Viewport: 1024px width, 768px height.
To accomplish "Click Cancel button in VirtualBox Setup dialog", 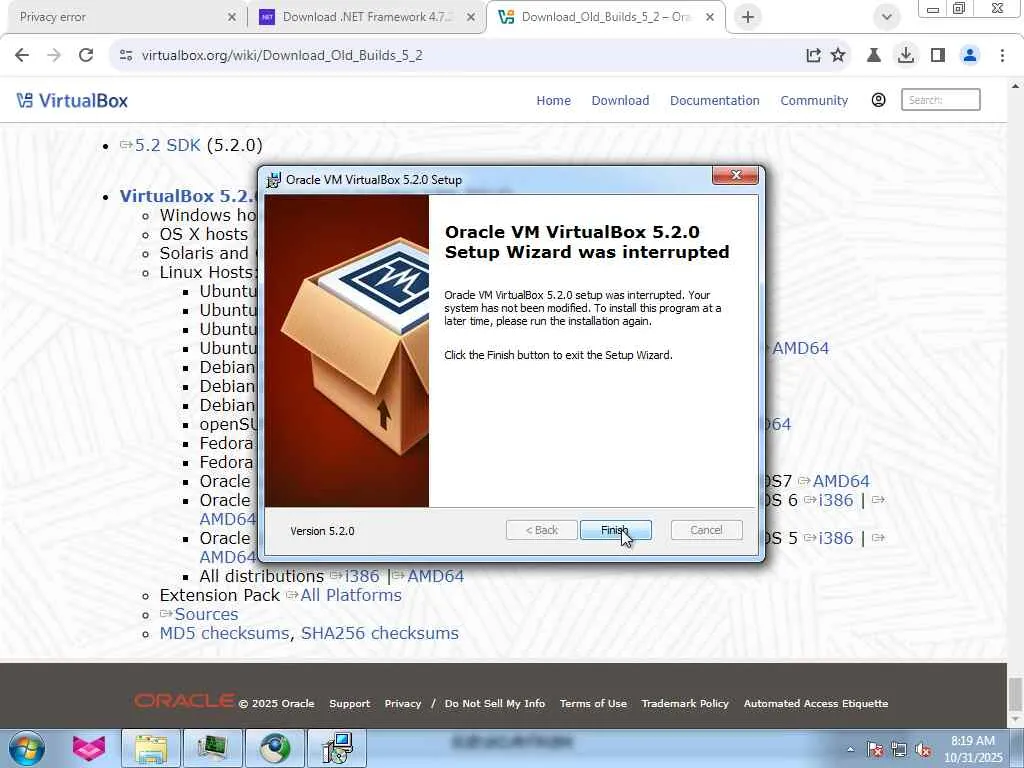I will point(706,530).
